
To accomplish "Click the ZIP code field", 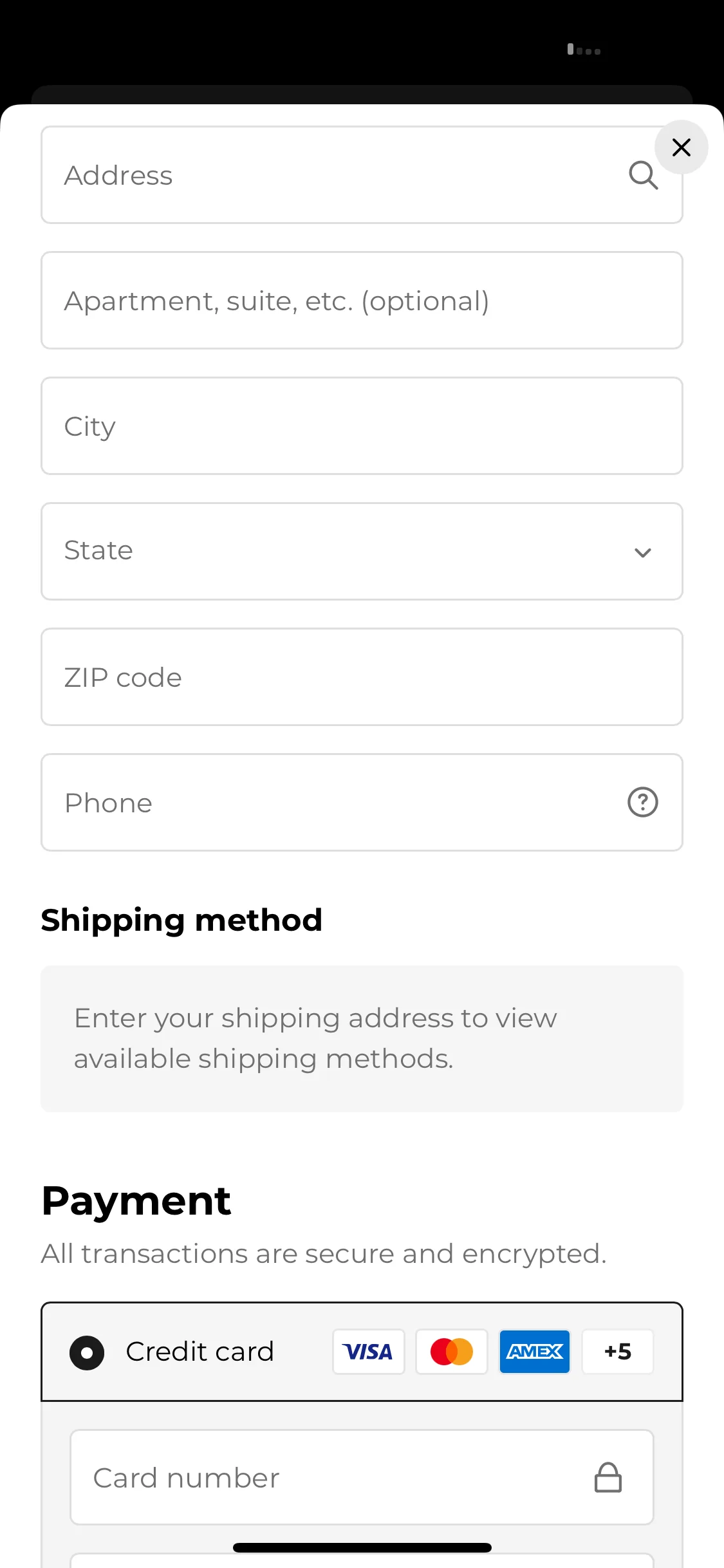I will pos(362,677).
